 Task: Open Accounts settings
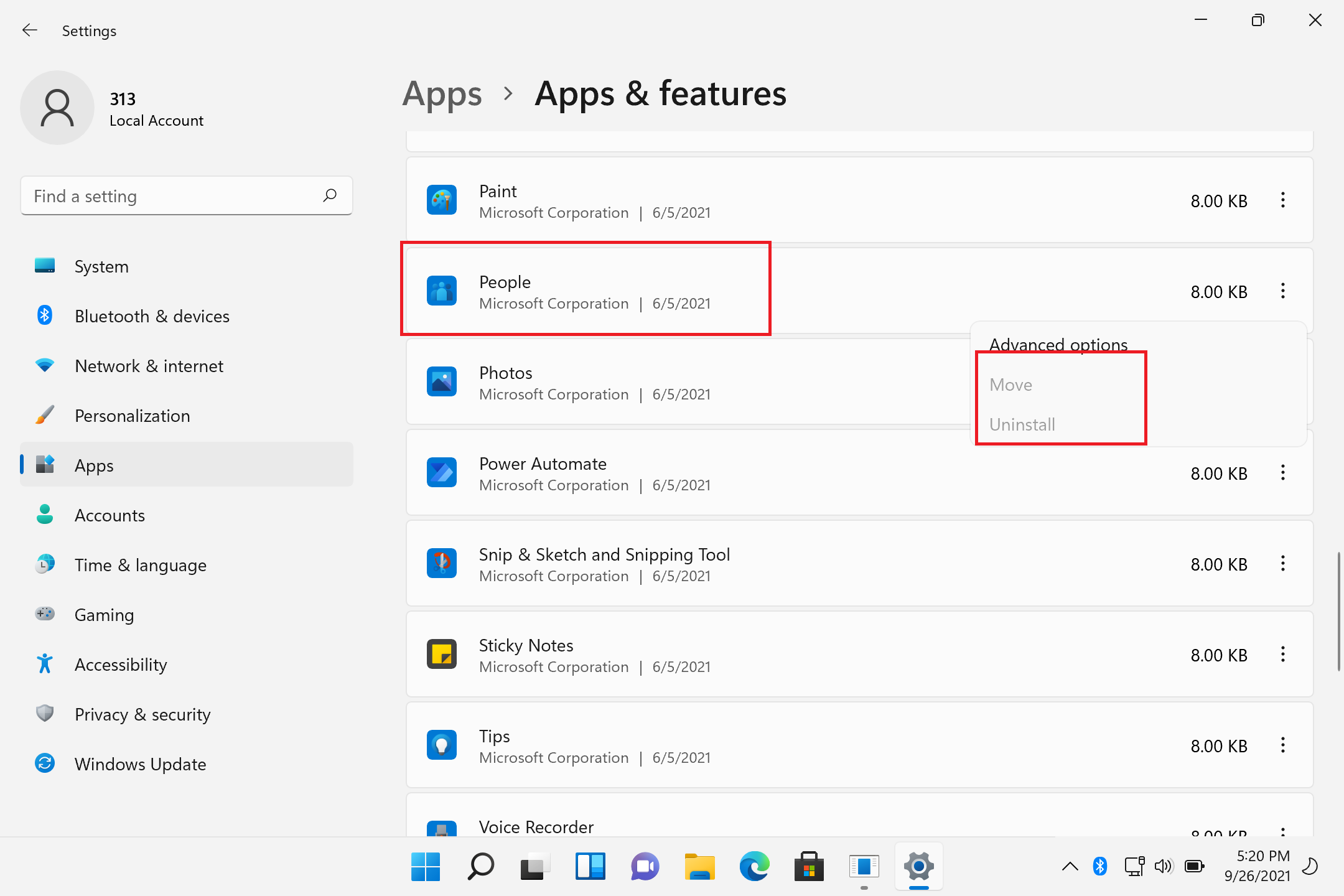click(x=187, y=515)
